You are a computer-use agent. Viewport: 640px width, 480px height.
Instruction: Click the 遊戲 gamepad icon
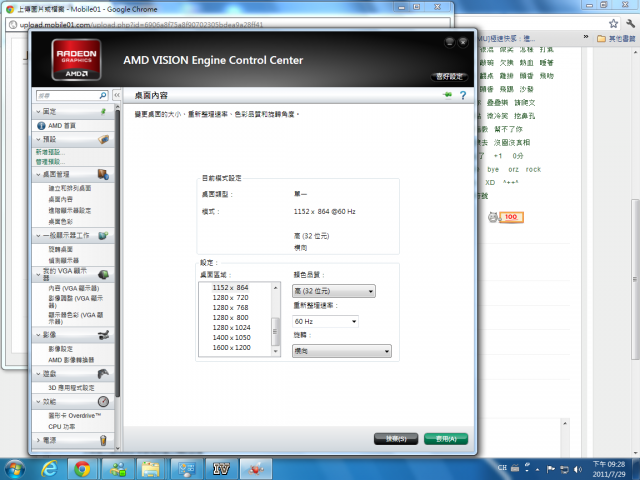(103, 373)
